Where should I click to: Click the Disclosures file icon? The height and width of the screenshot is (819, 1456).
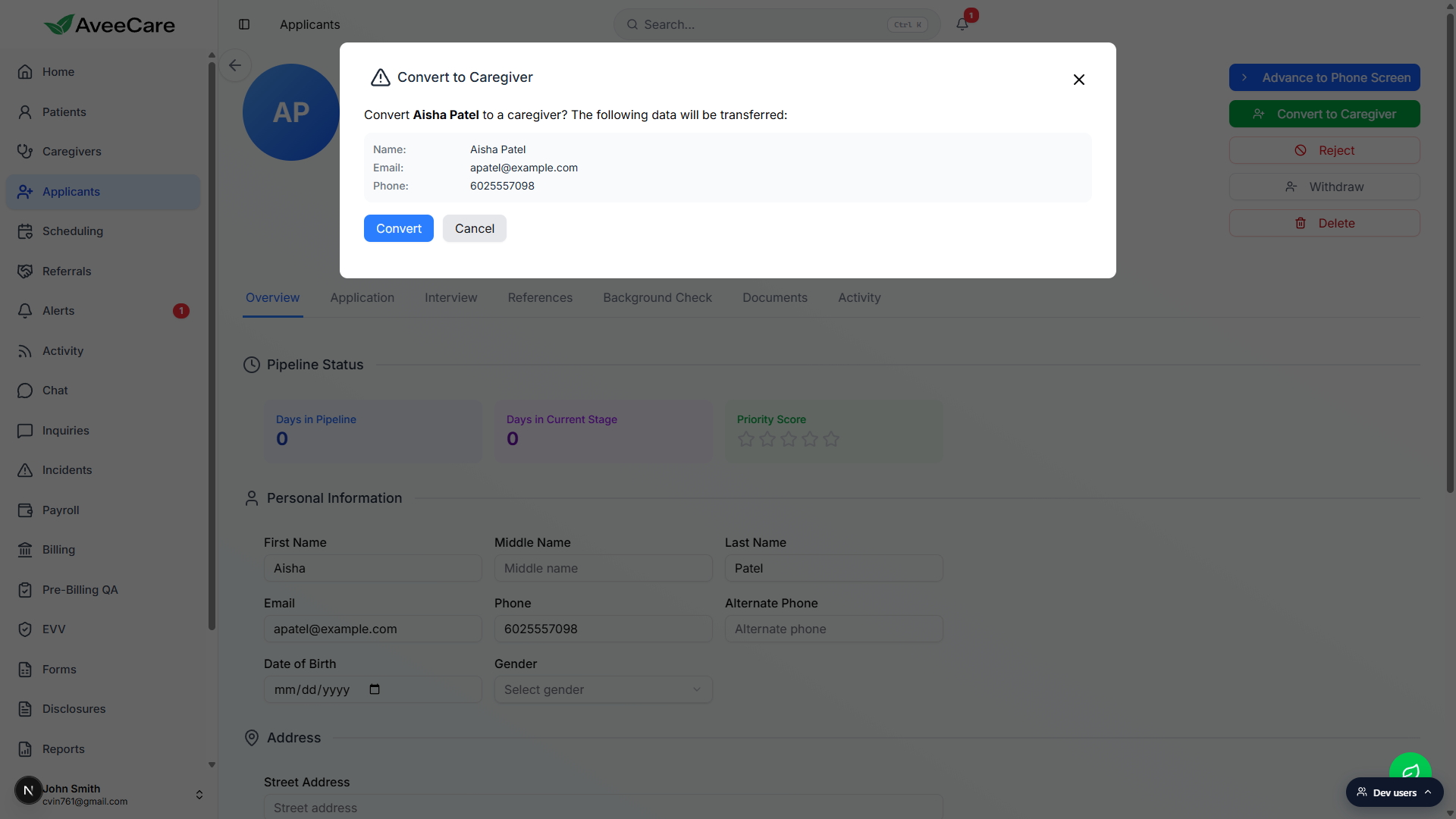(25, 709)
